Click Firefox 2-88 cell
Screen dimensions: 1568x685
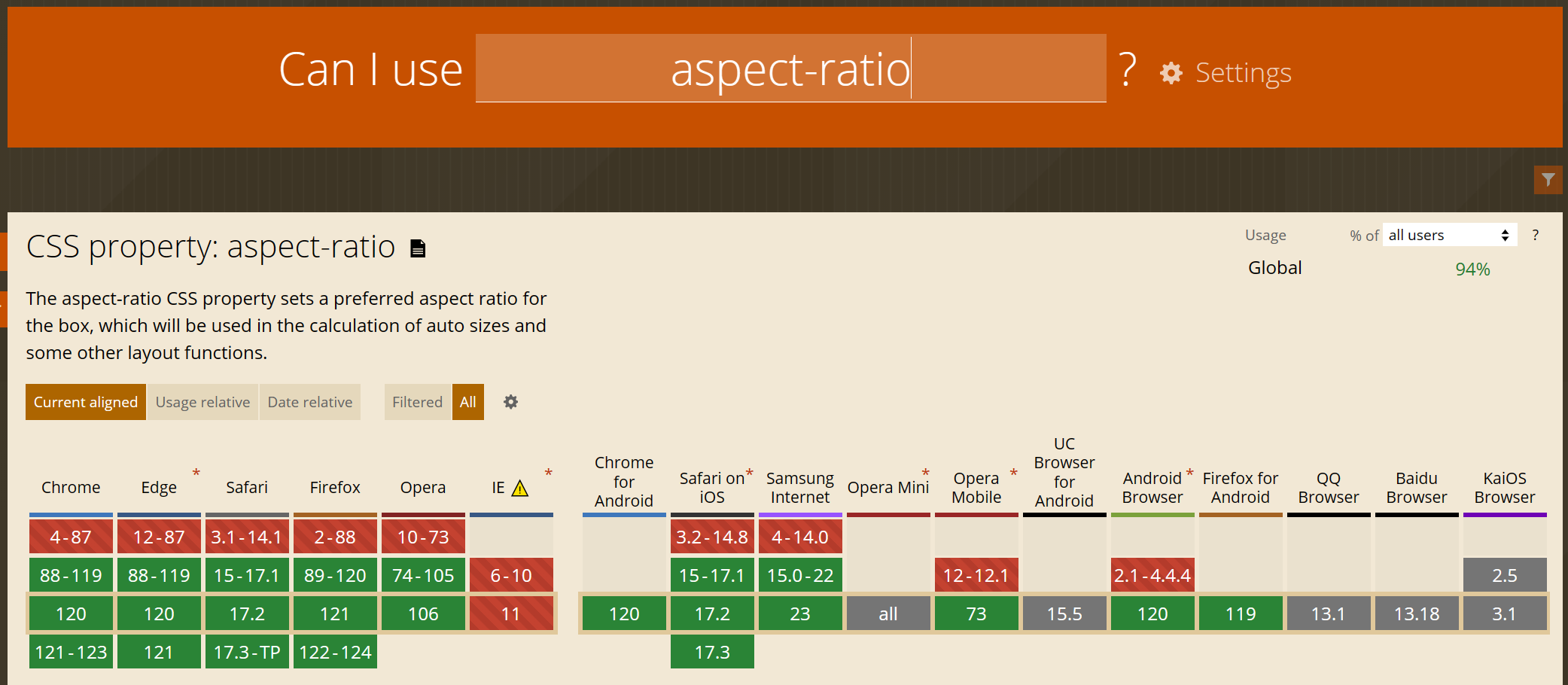pyautogui.click(x=335, y=537)
